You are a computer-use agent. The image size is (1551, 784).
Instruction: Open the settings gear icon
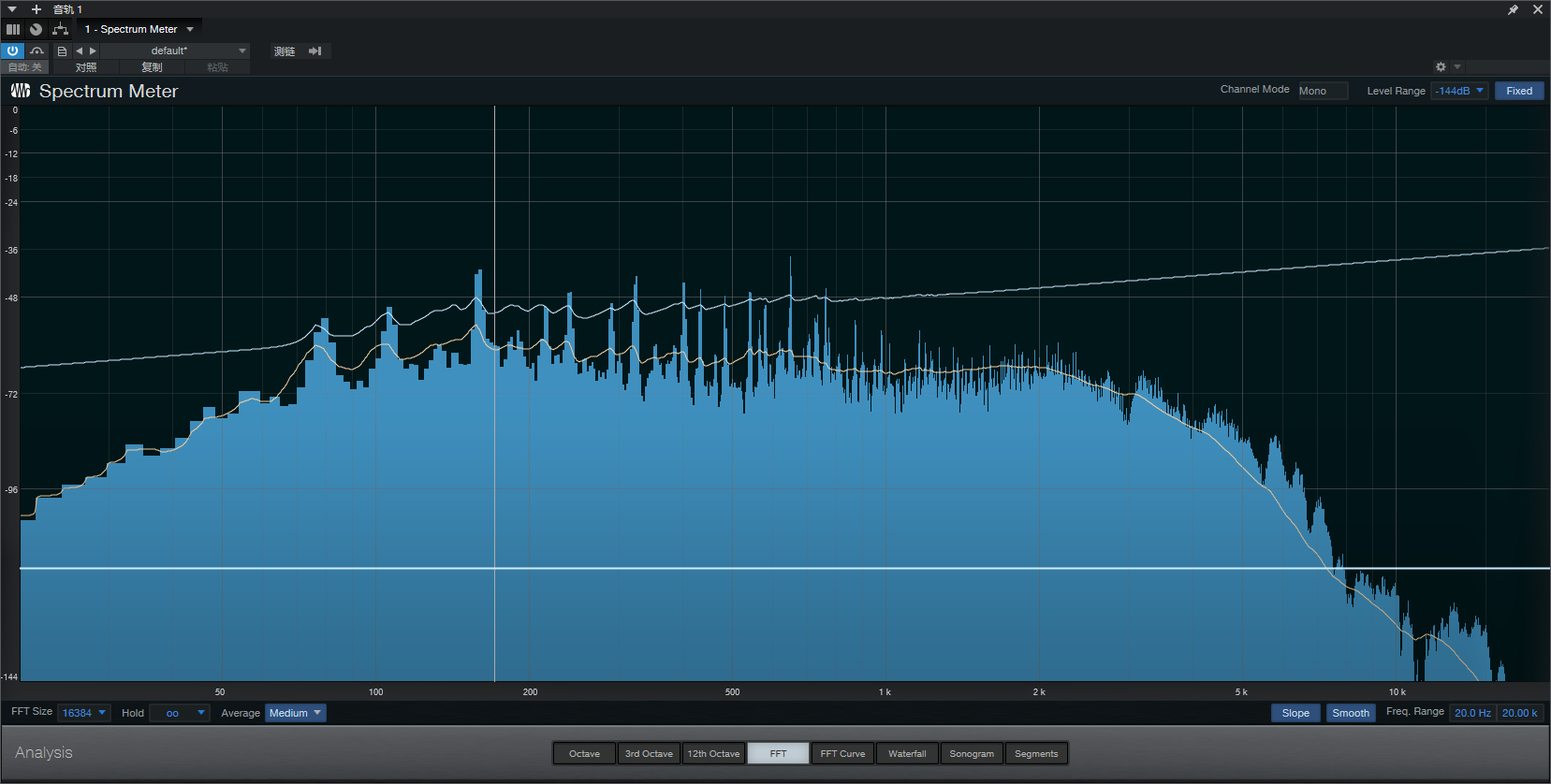(1441, 66)
